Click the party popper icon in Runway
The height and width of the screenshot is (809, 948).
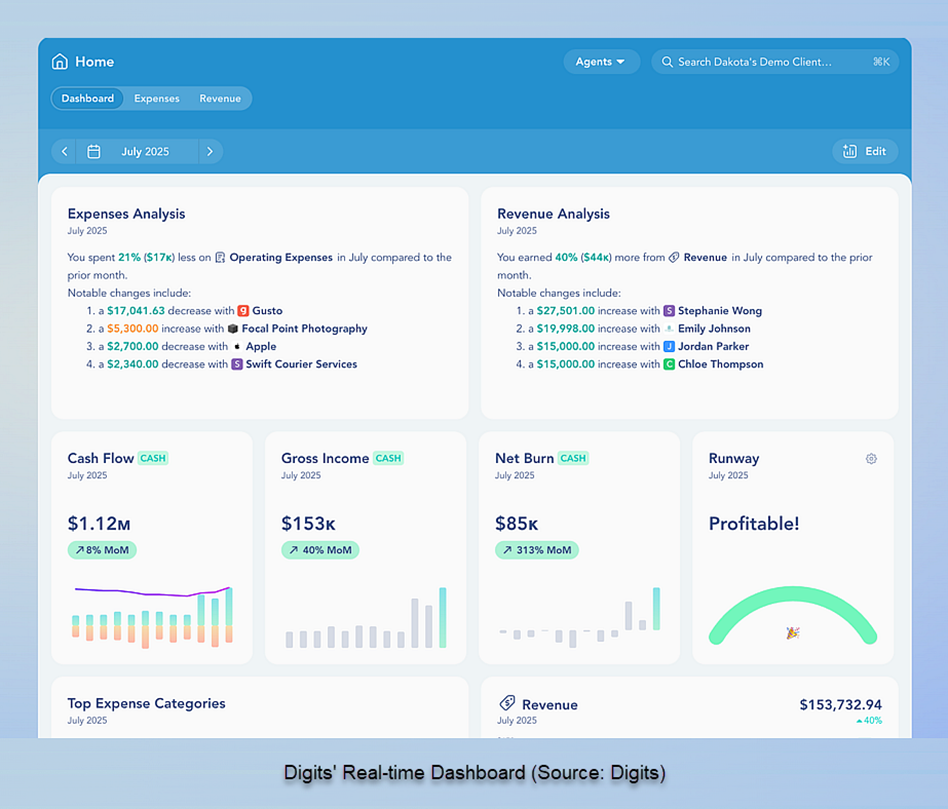pyautogui.click(x=793, y=633)
